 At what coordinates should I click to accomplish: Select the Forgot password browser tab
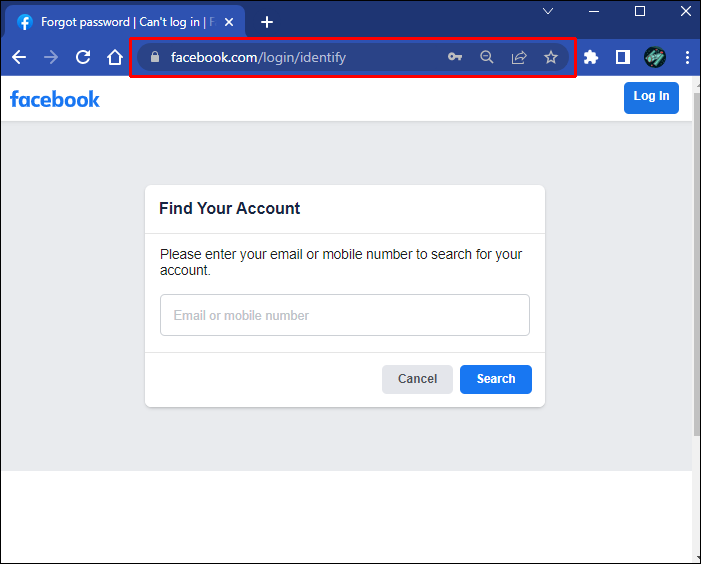coord(125,22)
